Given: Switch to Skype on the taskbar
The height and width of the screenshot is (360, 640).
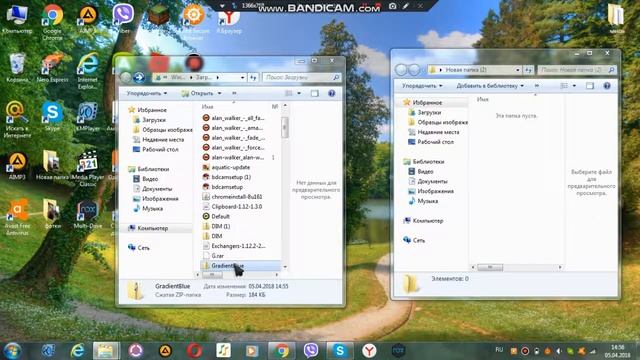Looking at the screenshot, I should (340, 351).
